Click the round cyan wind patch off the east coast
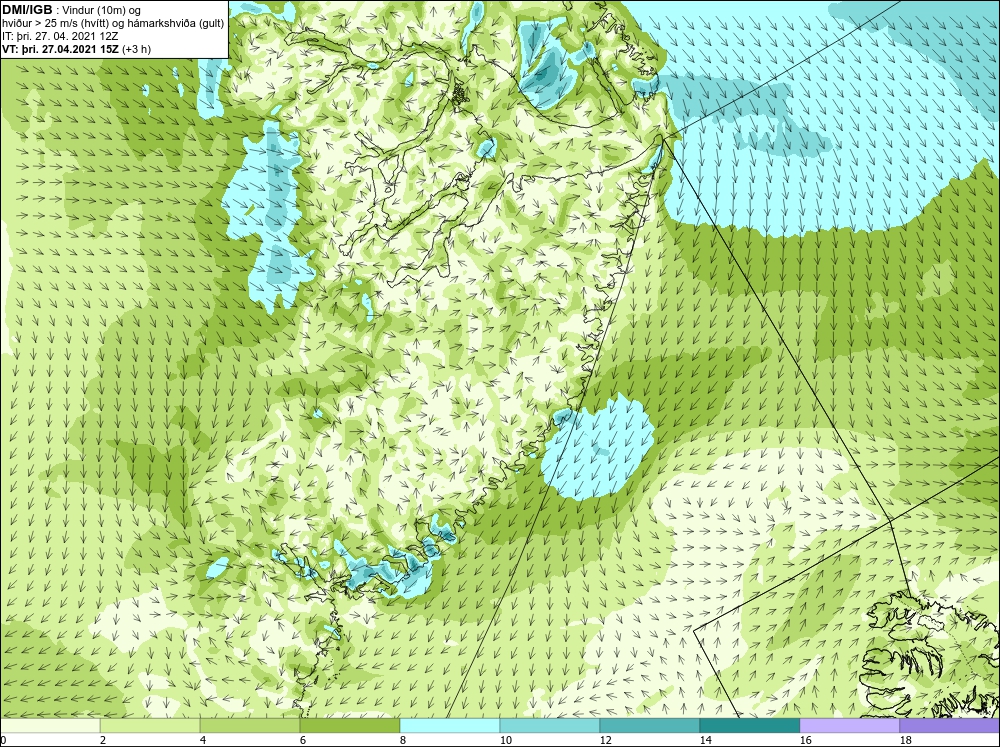Image resolution: width=1000 pixels, height=747 pixels. pos(598,447)
